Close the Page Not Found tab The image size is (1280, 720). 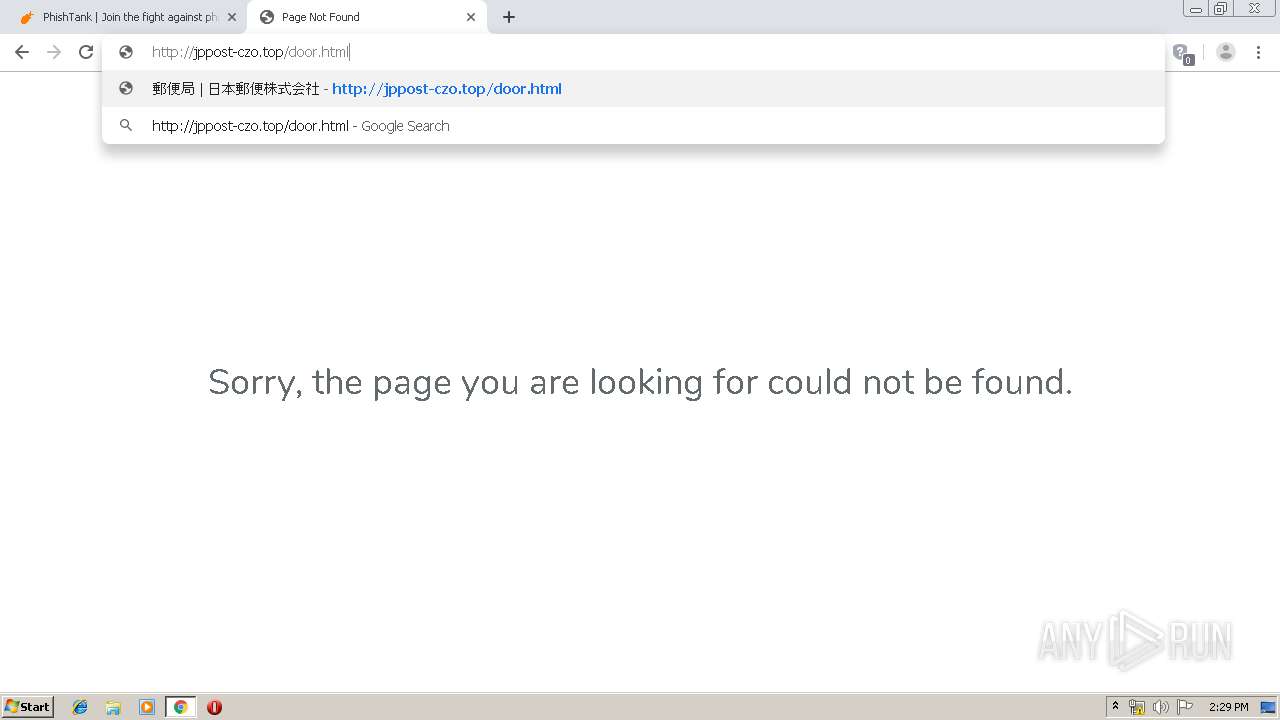coord(471,17)
